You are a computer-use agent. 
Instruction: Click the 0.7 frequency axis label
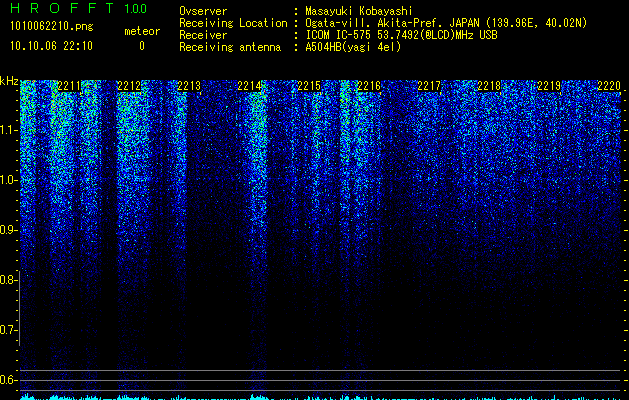pos(8,330)
